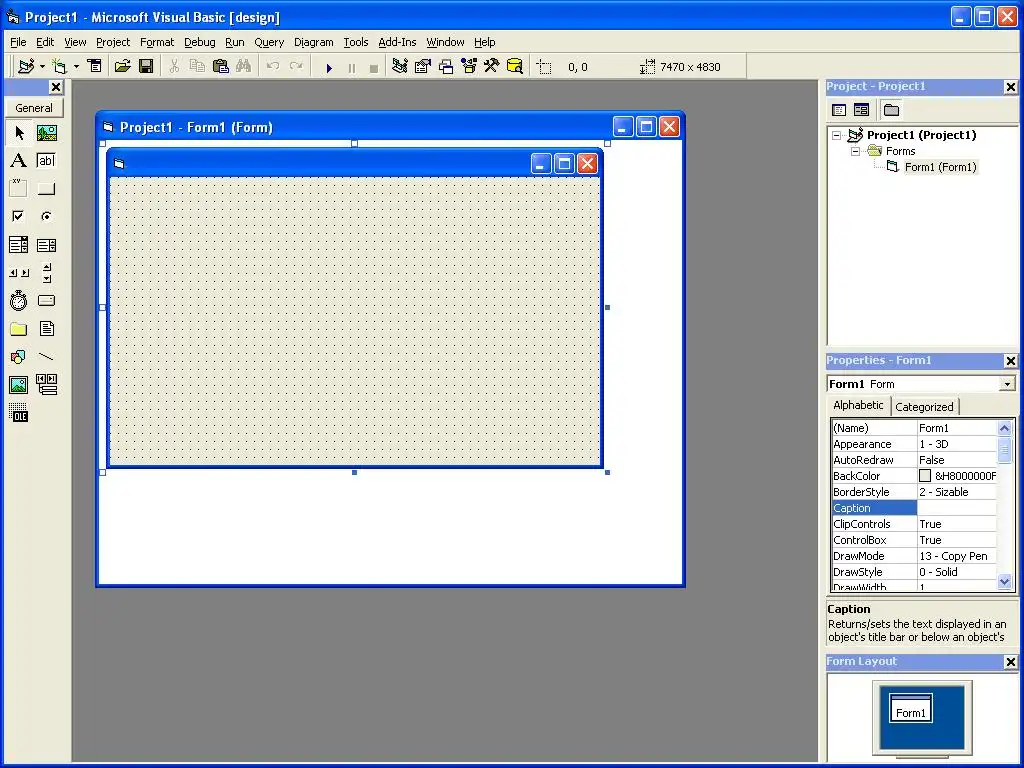This screenshot has width=1024, height=768.
Task: Click the Data View Window toolbar icon
Action: (515, 66)
